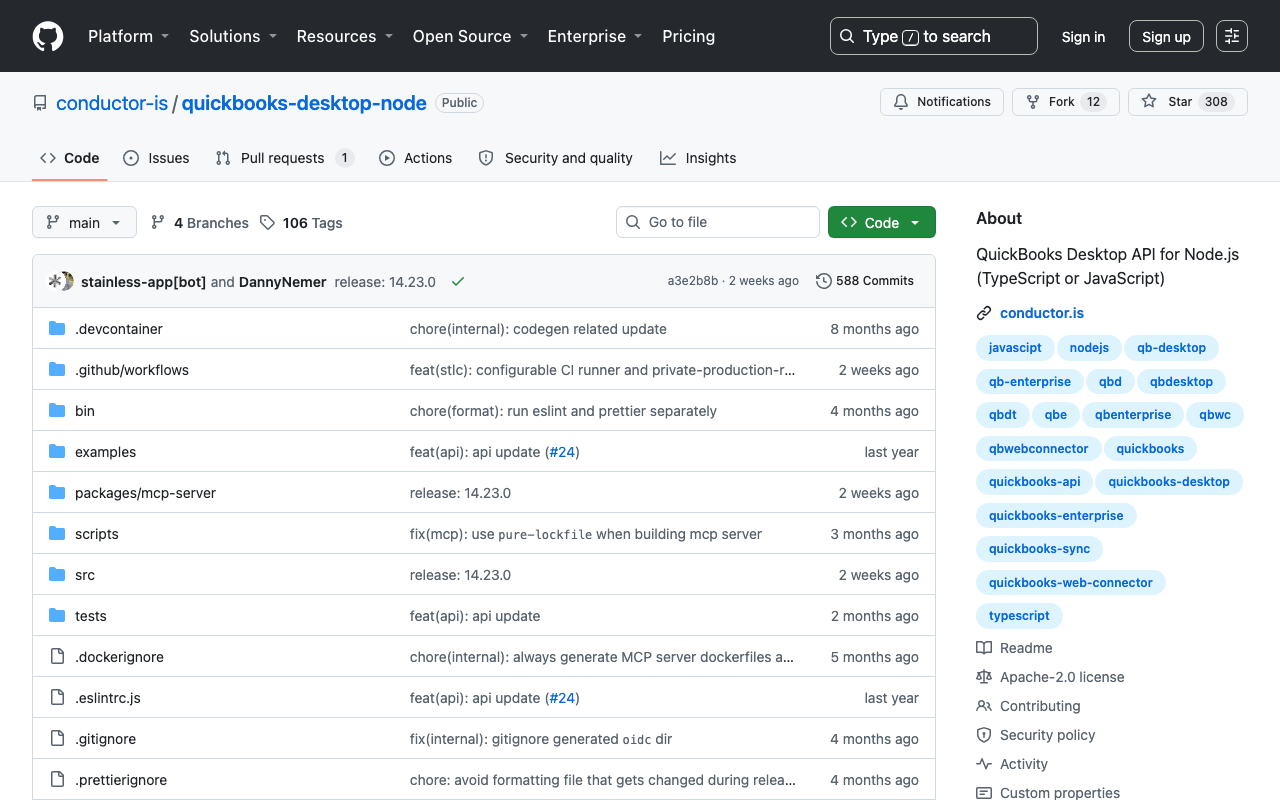Click the bin folder icon

point(57,411)
